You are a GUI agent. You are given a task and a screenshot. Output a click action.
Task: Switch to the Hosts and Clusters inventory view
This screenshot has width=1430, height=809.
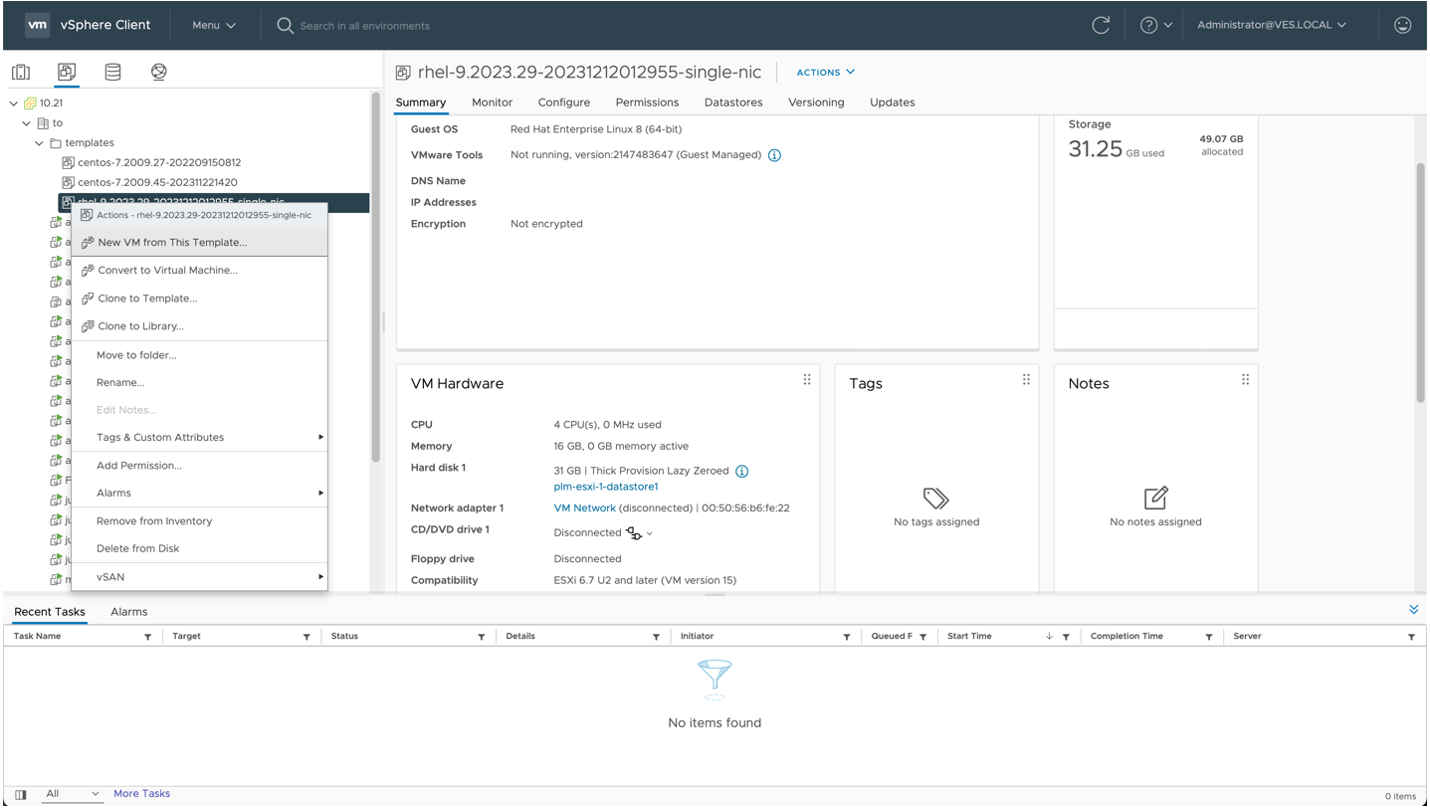coord(21,71)
